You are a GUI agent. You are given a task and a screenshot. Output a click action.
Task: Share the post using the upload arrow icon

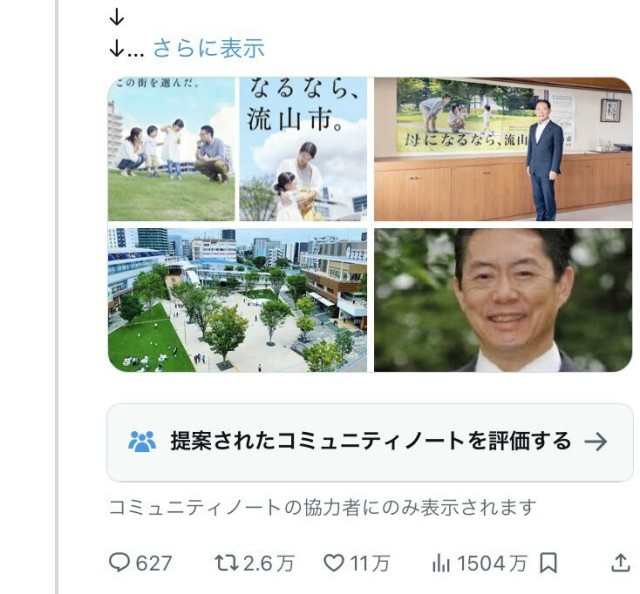pyautogui.click(x=620, y=563)
